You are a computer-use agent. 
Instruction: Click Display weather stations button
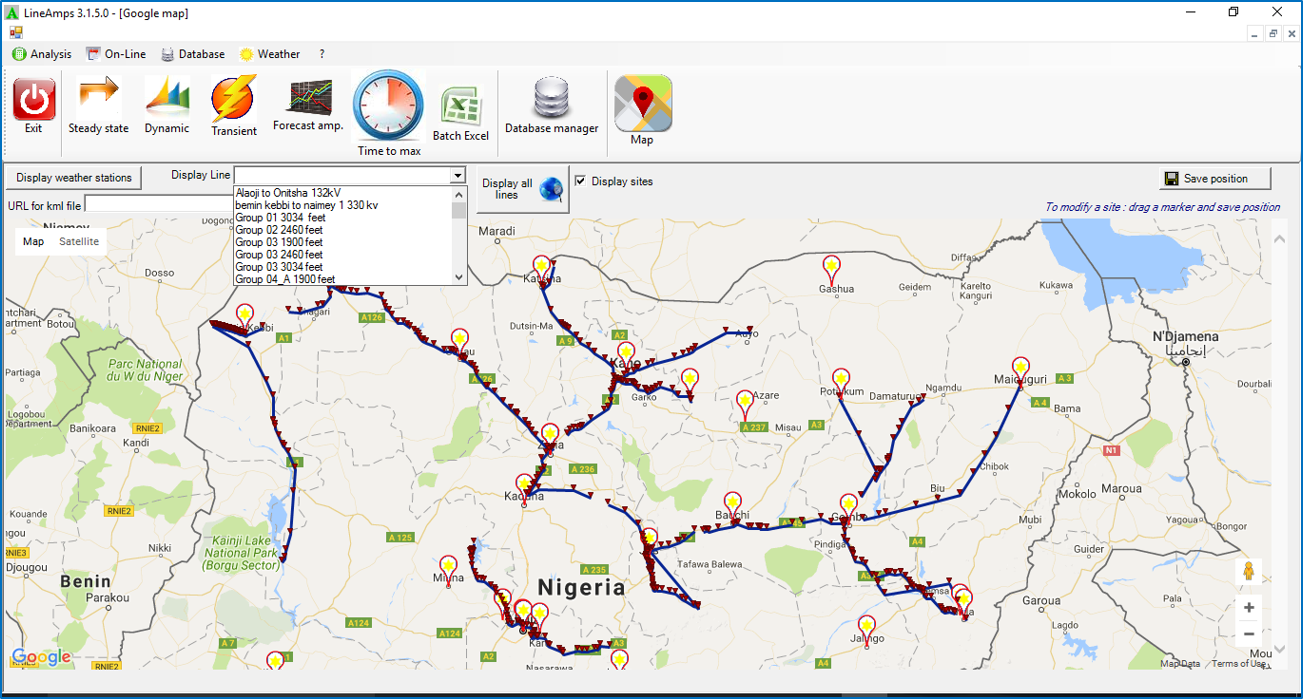click(x=74, y=178)
